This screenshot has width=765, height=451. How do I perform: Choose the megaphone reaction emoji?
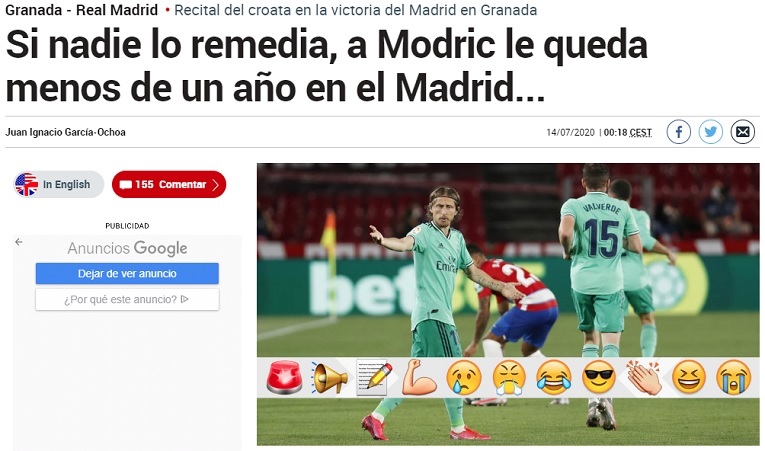tap(329, 377)
